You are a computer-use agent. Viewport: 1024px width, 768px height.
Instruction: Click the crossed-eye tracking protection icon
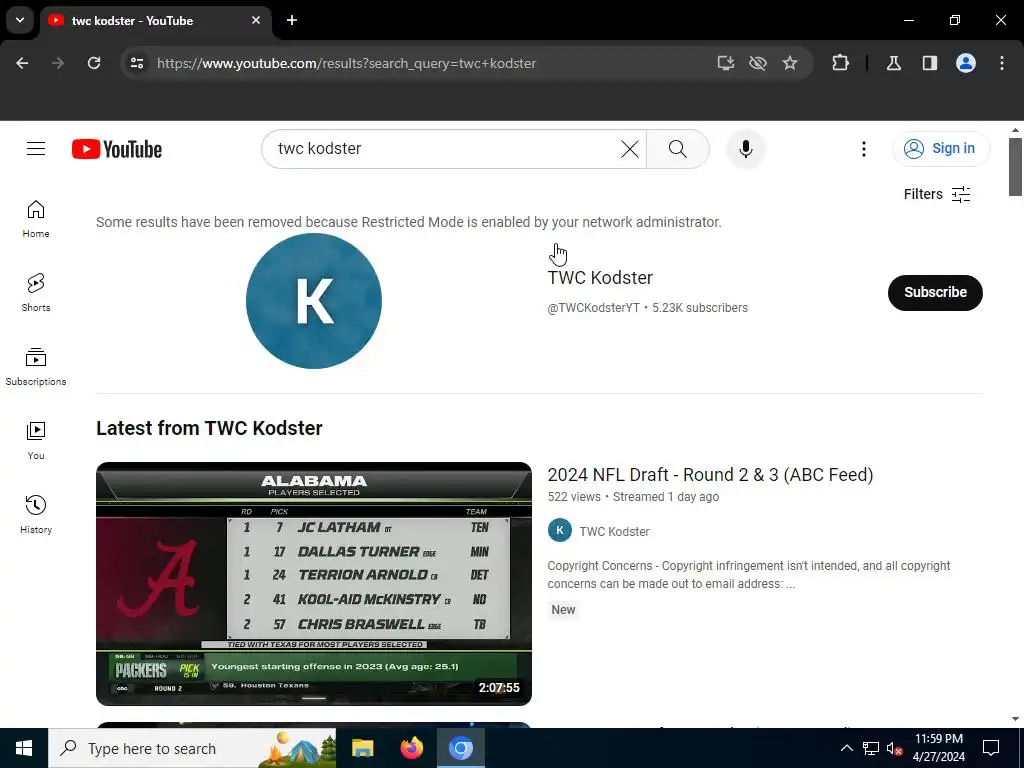tap(758, 63)
